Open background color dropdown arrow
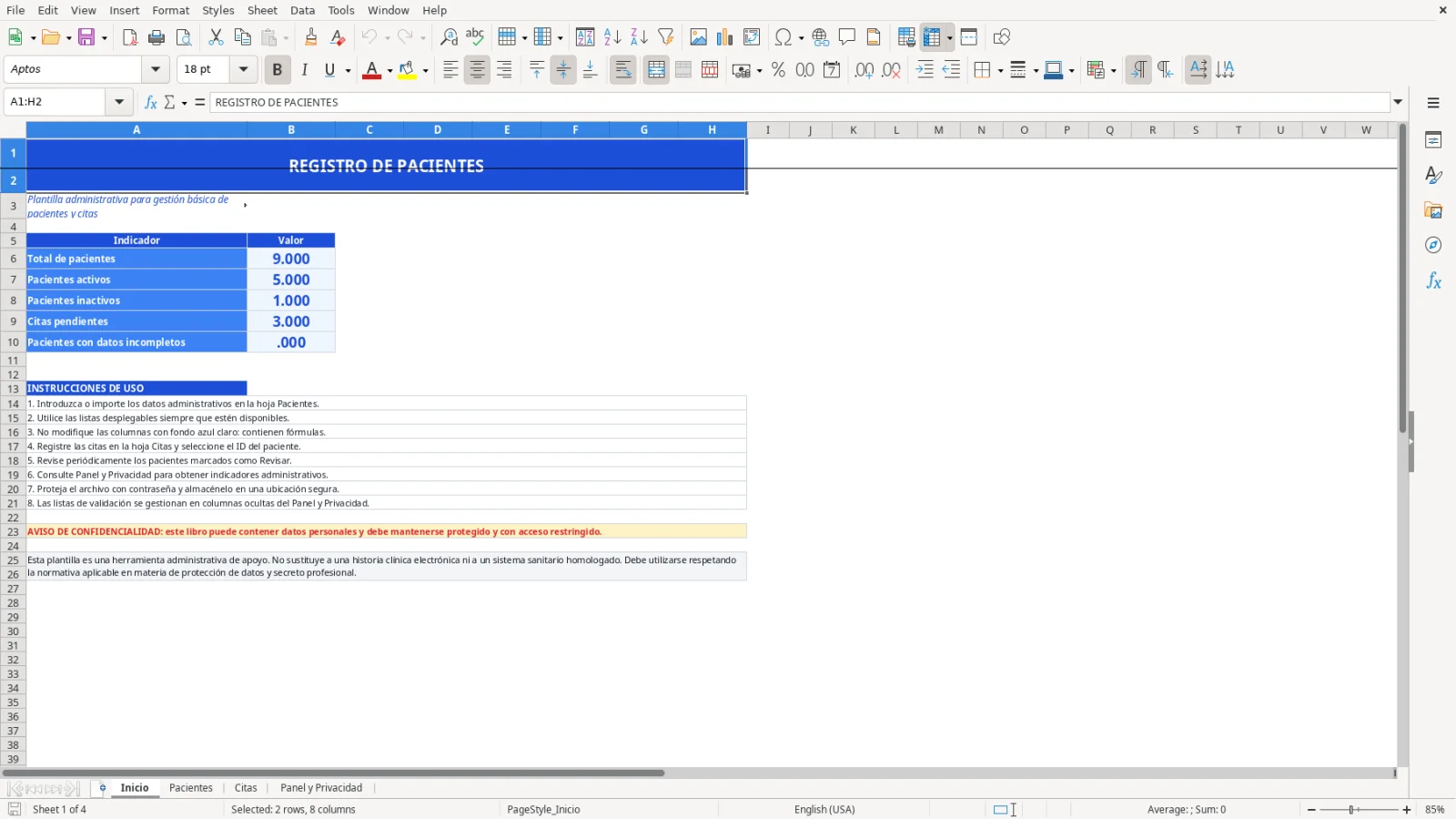Image resolution: width=1456 pixels, height=819 pixels. point(425,70)
